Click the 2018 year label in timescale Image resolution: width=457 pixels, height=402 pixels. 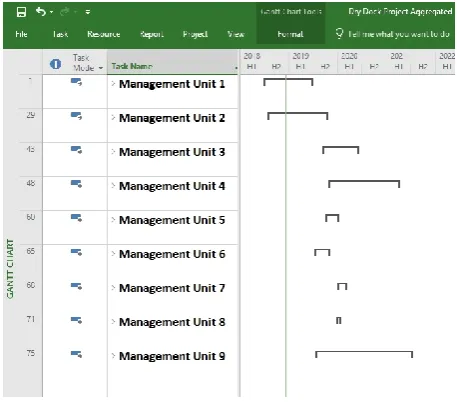[252, 56]
